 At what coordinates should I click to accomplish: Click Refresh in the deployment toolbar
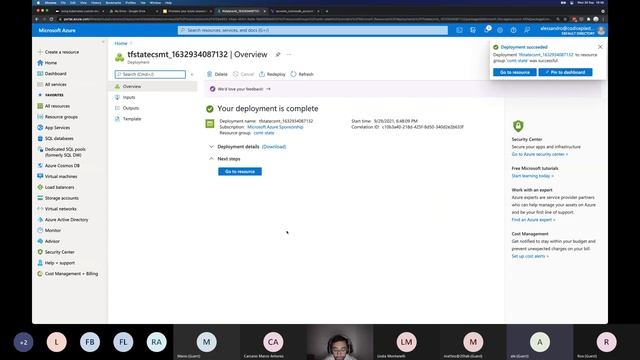302,74
